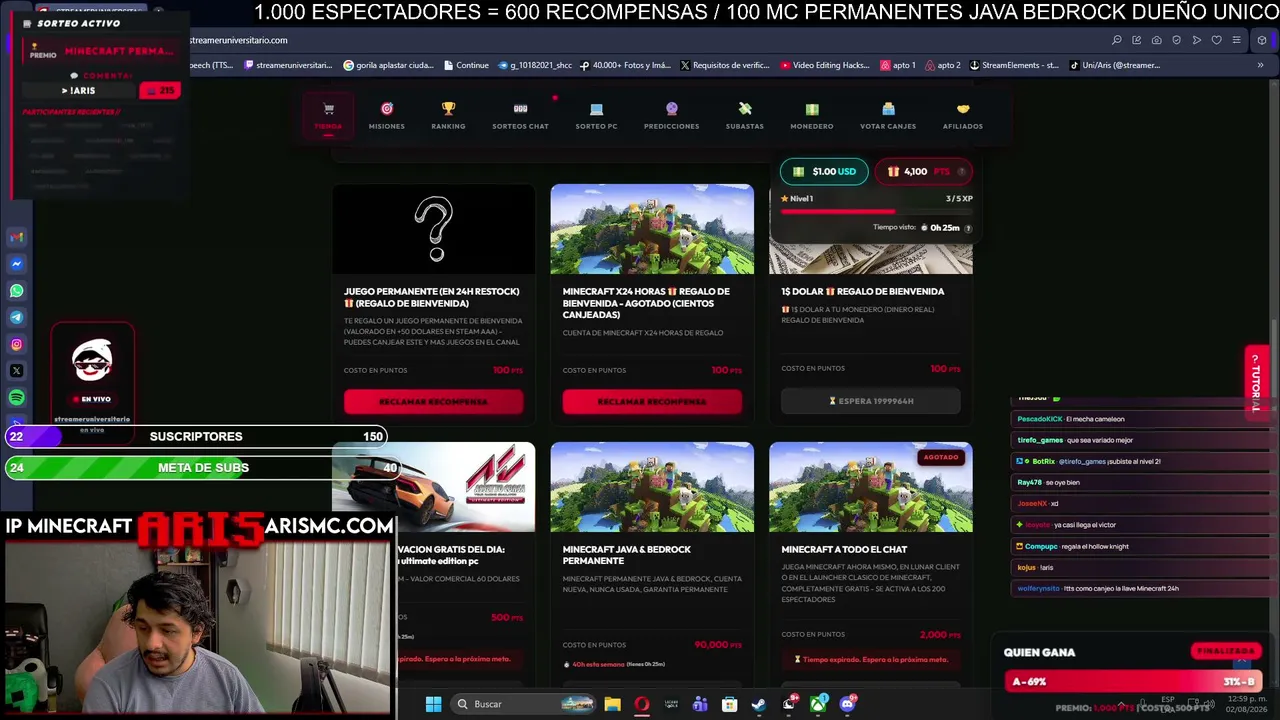Viewport: 1280px width, 720px height.
Task: Open the gorila aplastar ciuda bookmark
Action: 388,65
